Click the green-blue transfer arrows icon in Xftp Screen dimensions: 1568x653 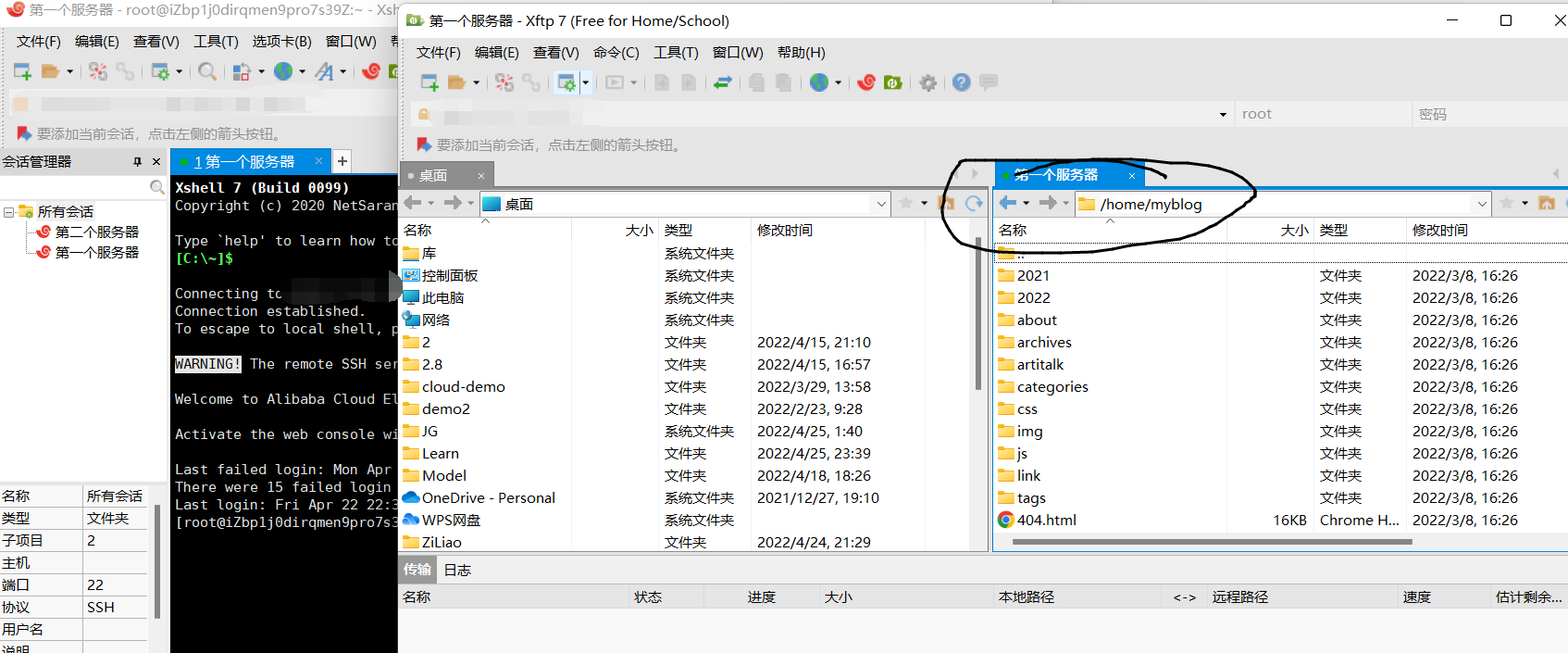click(x=723, y=82)
